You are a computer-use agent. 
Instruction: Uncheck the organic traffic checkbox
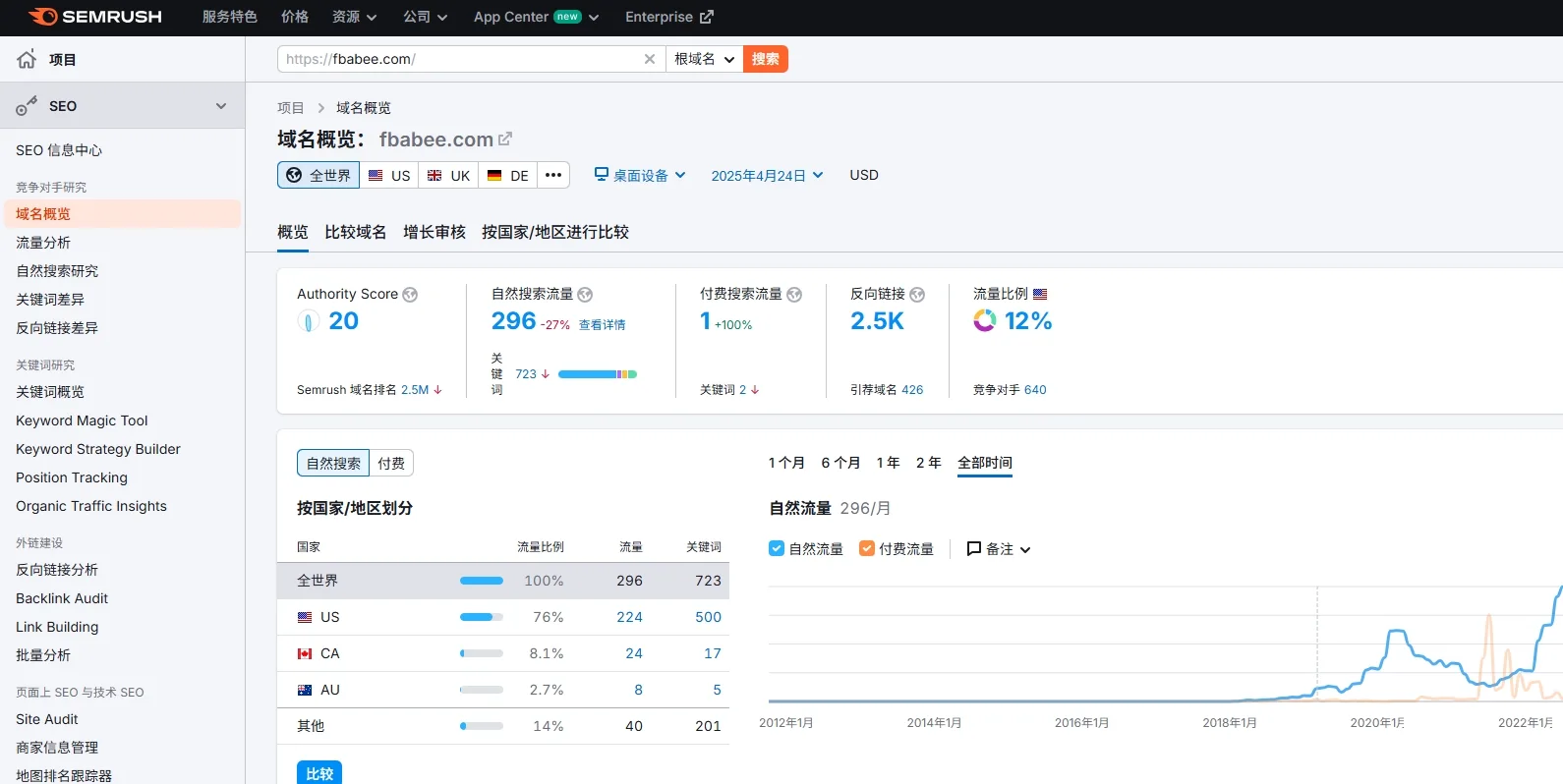click(x=777, y=548)
